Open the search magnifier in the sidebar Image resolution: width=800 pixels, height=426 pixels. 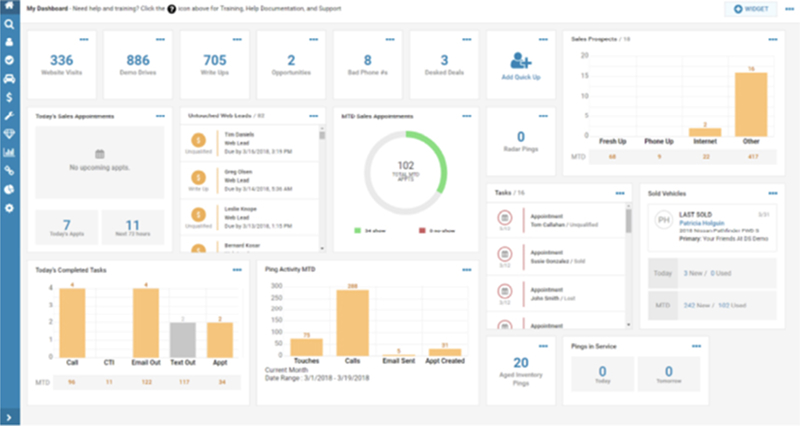9,24
